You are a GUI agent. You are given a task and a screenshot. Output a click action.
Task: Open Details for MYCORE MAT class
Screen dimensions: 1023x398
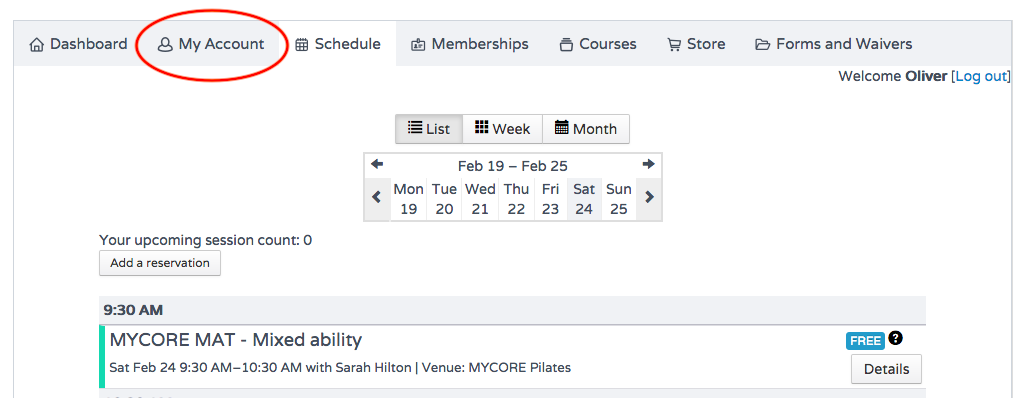(886, 369)
